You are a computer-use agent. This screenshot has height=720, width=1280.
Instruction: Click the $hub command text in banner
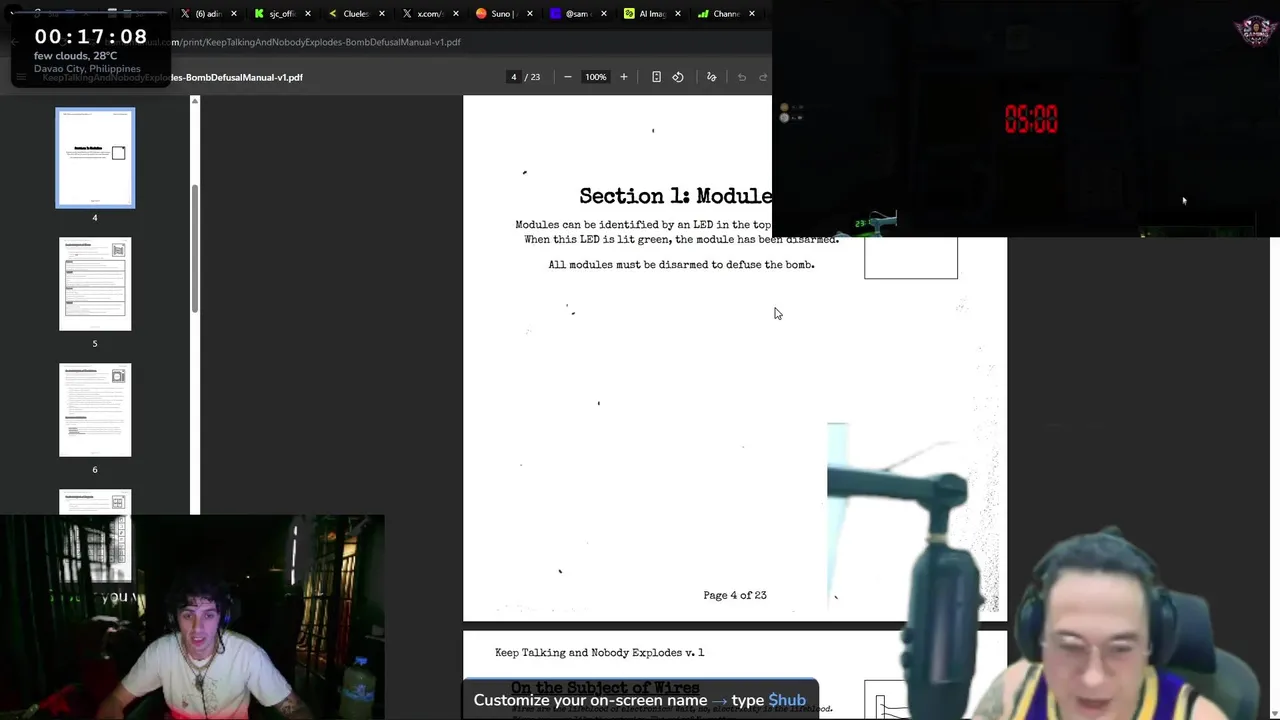[787, 700]
